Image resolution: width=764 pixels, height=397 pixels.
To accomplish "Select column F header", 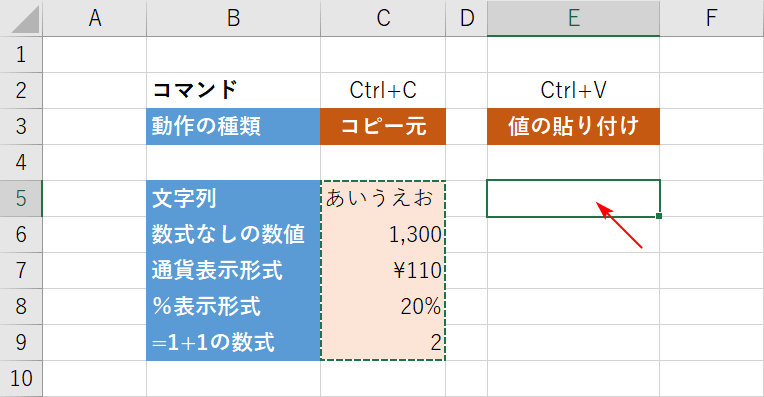I will click(712, 18).
